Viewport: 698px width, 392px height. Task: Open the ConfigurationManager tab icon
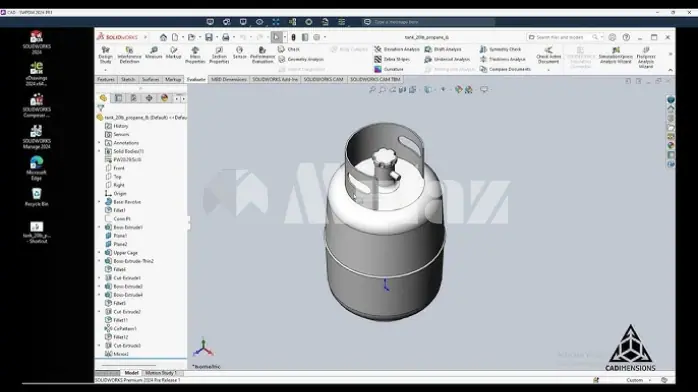pyautogui.click(x=134, y=98)
